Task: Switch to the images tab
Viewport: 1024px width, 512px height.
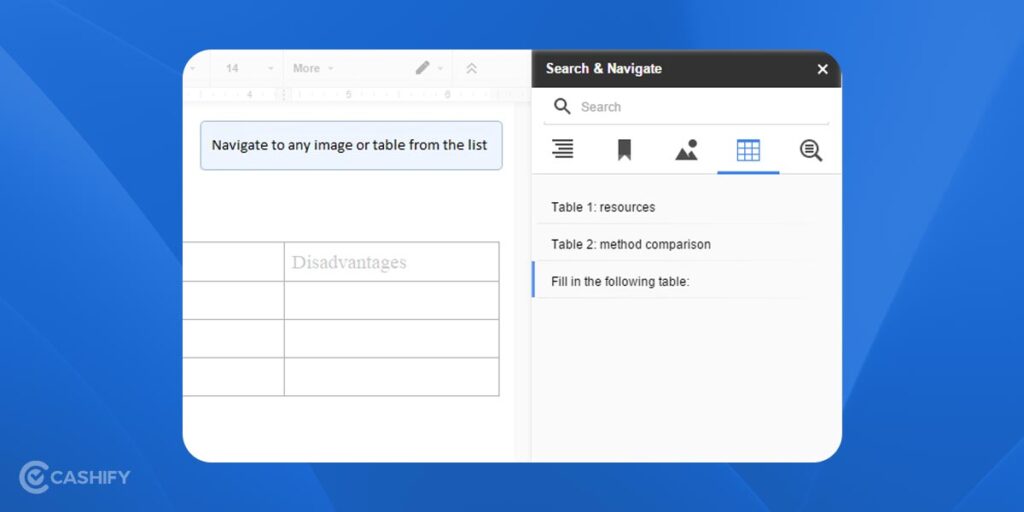Action: tap(686, 150)
